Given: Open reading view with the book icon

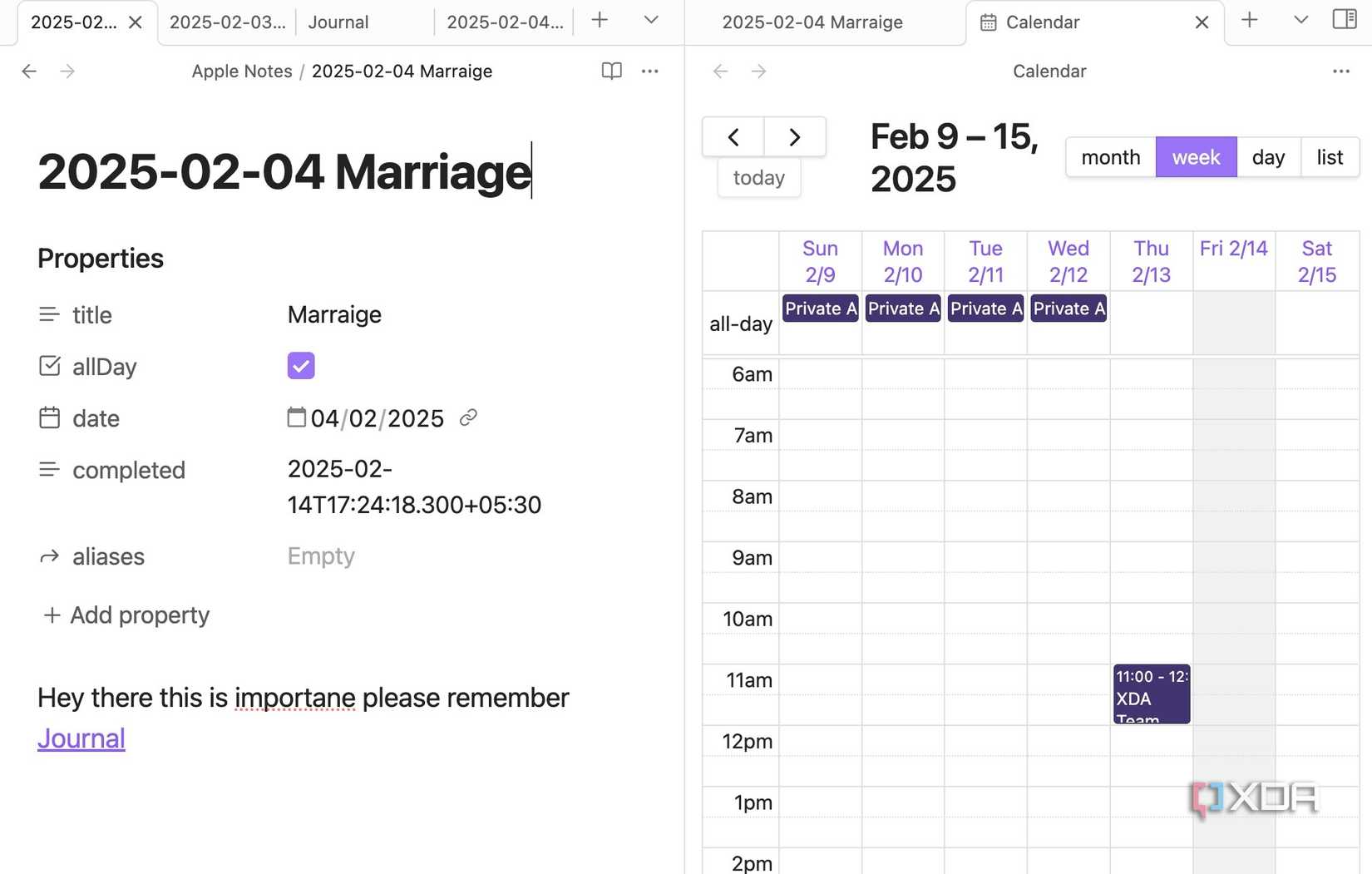Looking at the screenshot, I should point(611,72).
